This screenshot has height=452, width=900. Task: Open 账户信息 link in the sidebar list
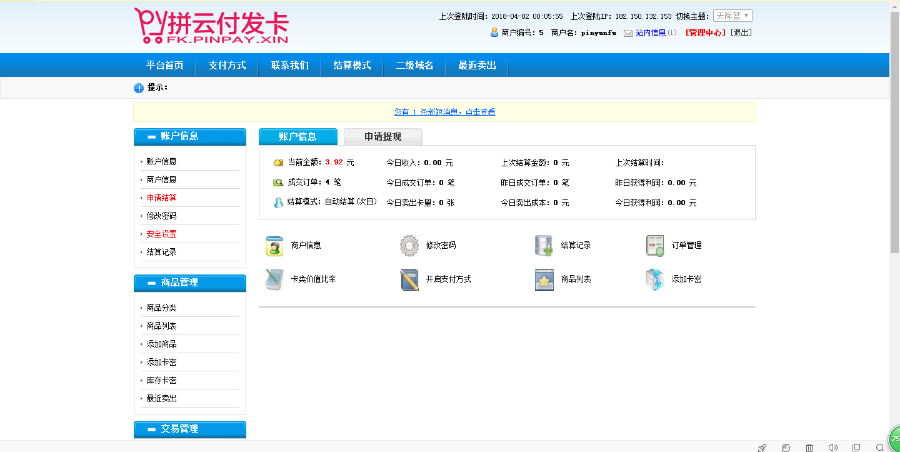point(161,162)
